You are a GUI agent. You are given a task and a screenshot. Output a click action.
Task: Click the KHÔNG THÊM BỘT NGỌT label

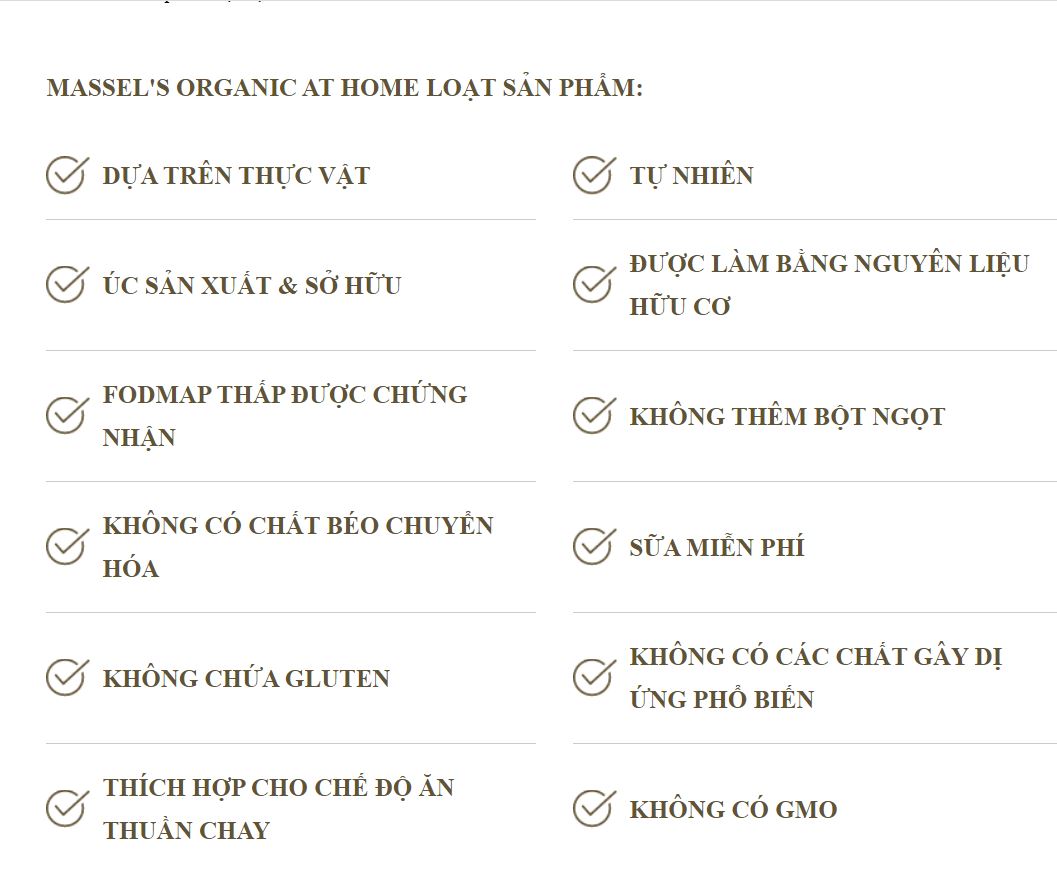787,417
